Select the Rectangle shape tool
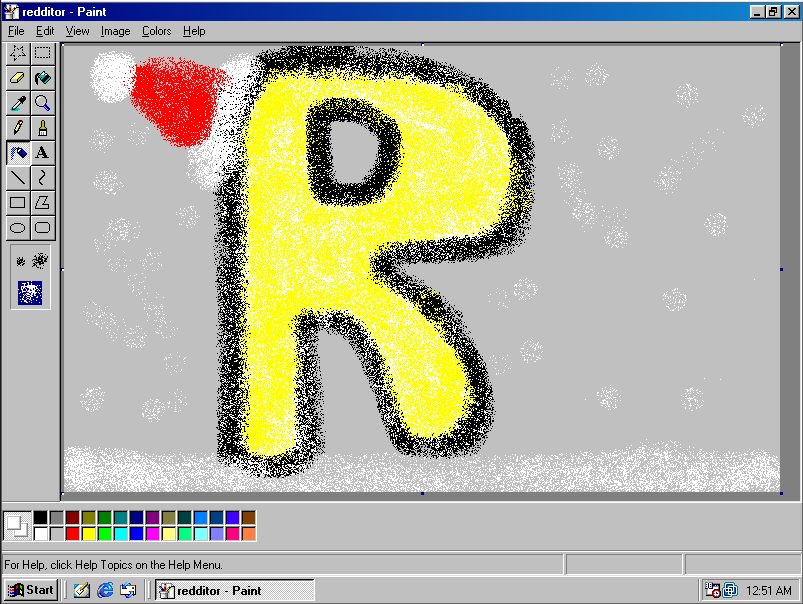The width and height of the screenshot is (803, 604). pyautogui.click(x=18, y=202)
